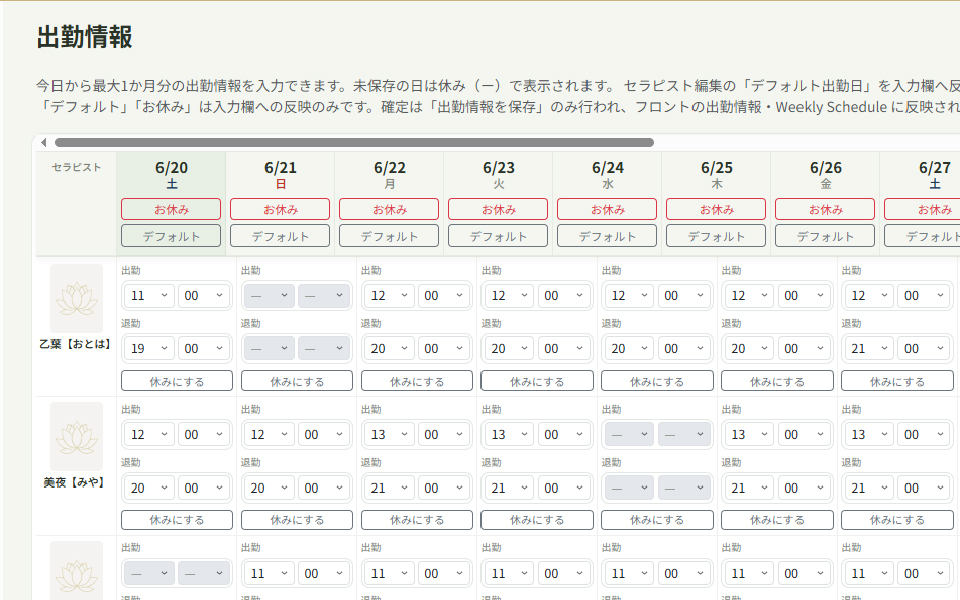The width and height of the screenshot is (960, 600).
Task: Set 6/24 to お休み
Action: 607,209
